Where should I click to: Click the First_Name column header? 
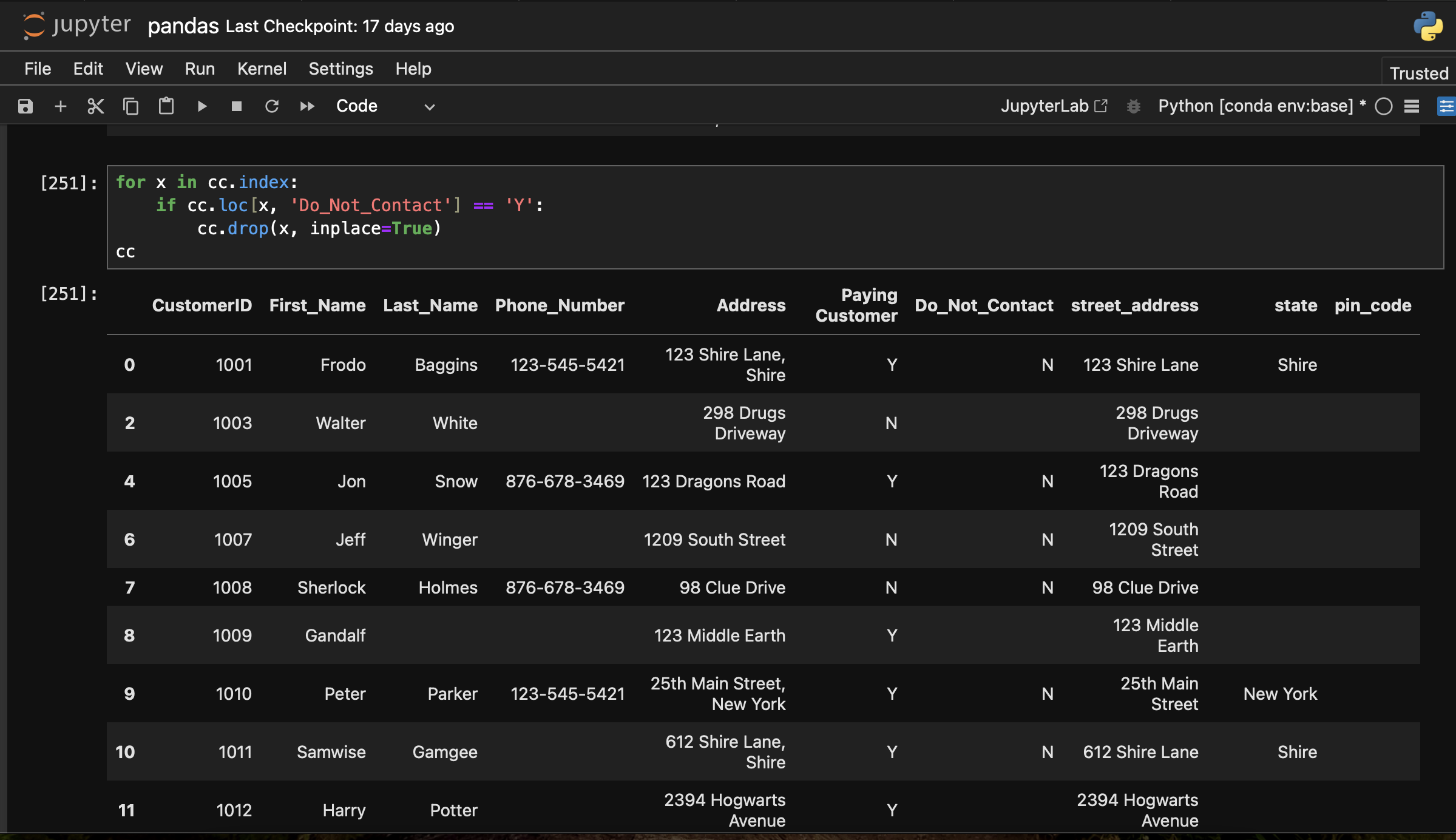(317, 305)
